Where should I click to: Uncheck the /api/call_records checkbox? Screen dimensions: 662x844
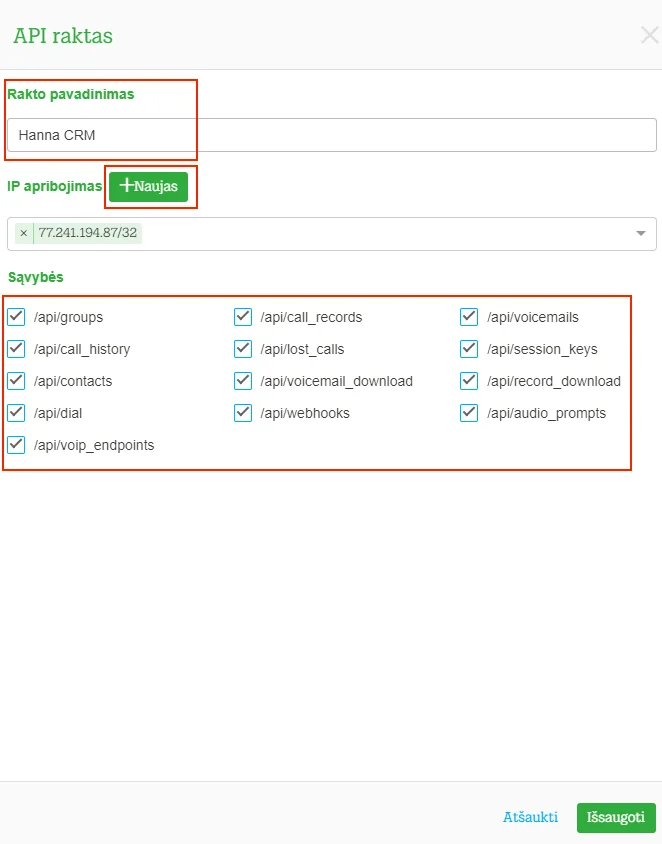pos(243,316)
